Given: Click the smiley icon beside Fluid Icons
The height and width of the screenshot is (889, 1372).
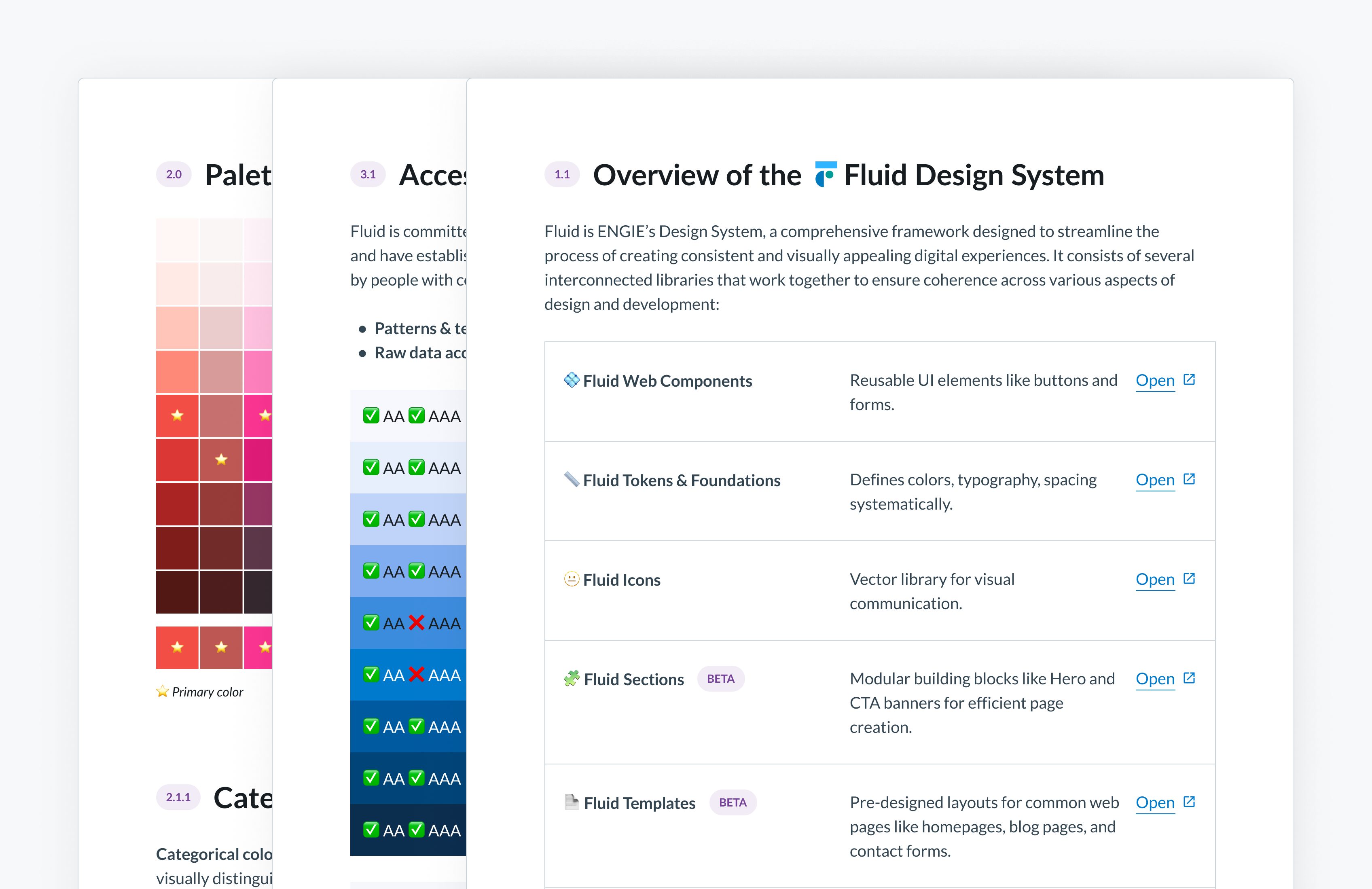Looking at the screenshot, I should pyautogui.click(x=571, y=579).
